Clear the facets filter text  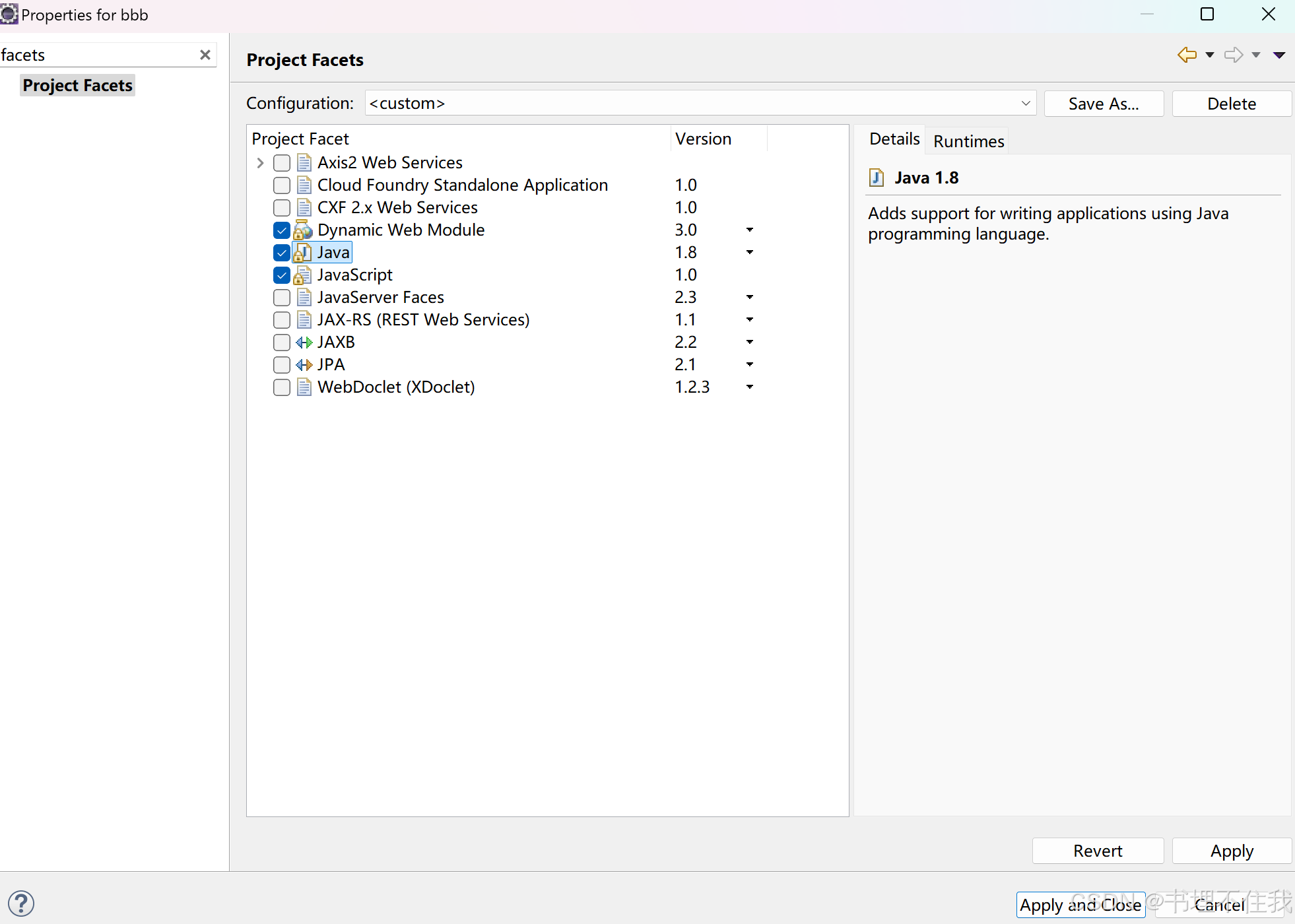click(205, 55)
